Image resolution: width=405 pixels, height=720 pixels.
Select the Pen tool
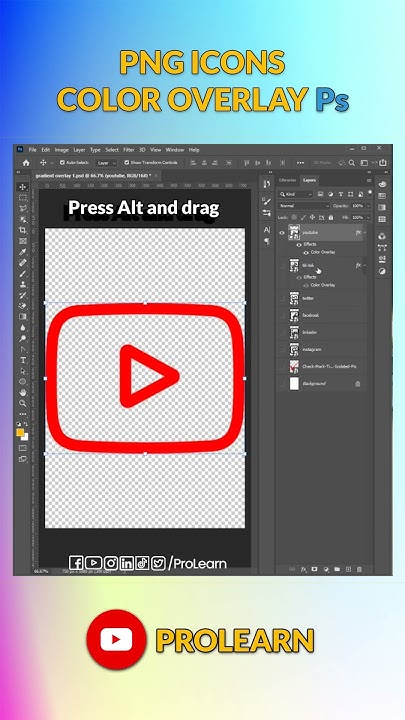[22, 349]
